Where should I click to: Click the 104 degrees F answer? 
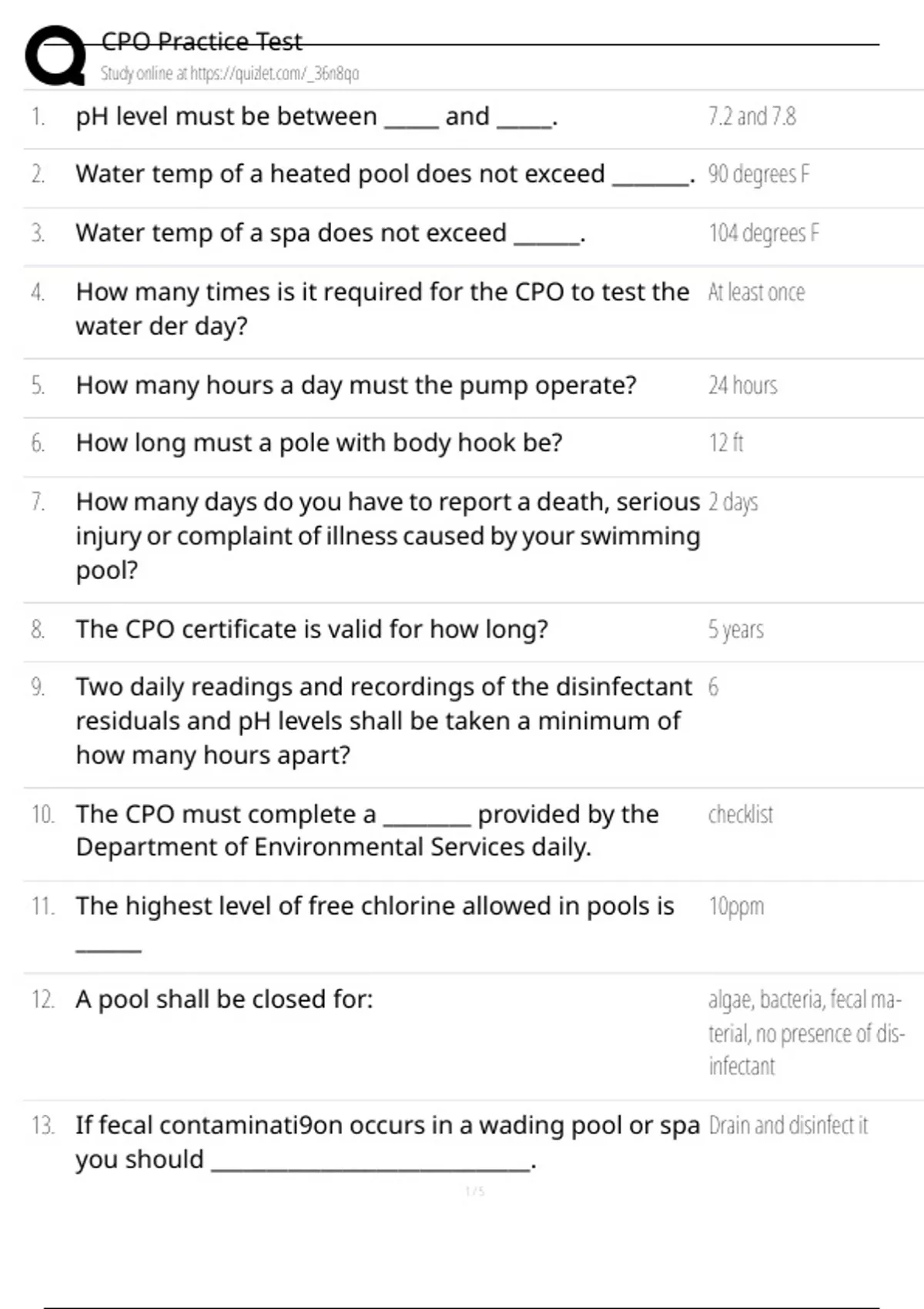pyautogui.click(x=764, y=233)
